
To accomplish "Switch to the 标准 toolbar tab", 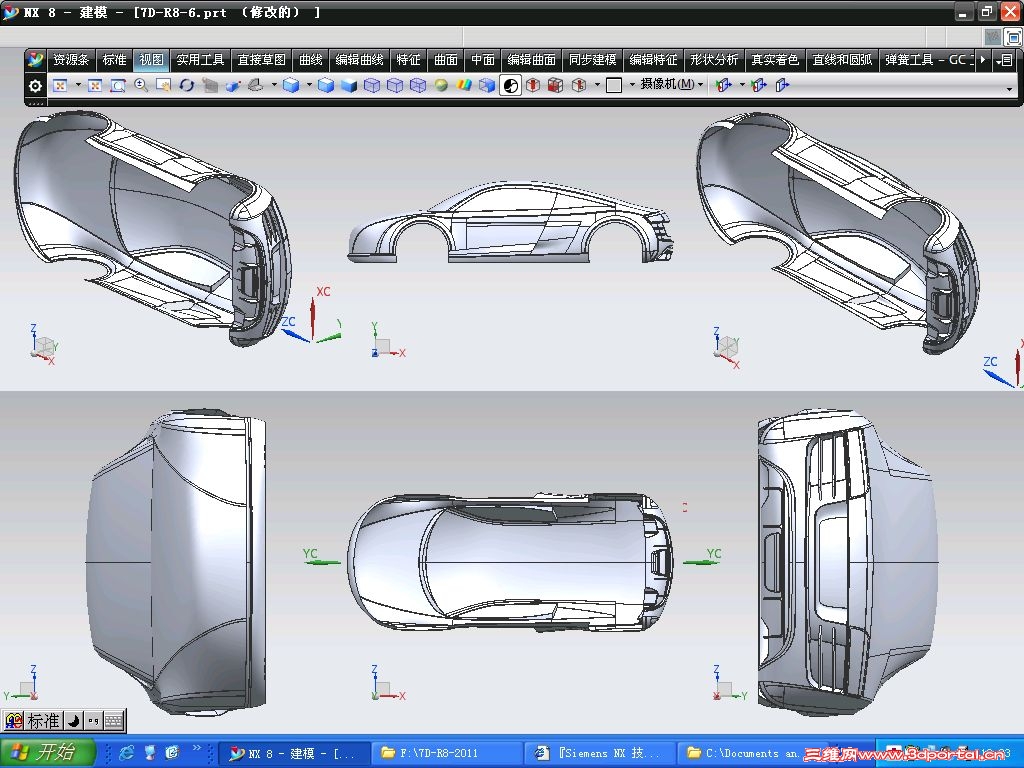I will [114, 60].
